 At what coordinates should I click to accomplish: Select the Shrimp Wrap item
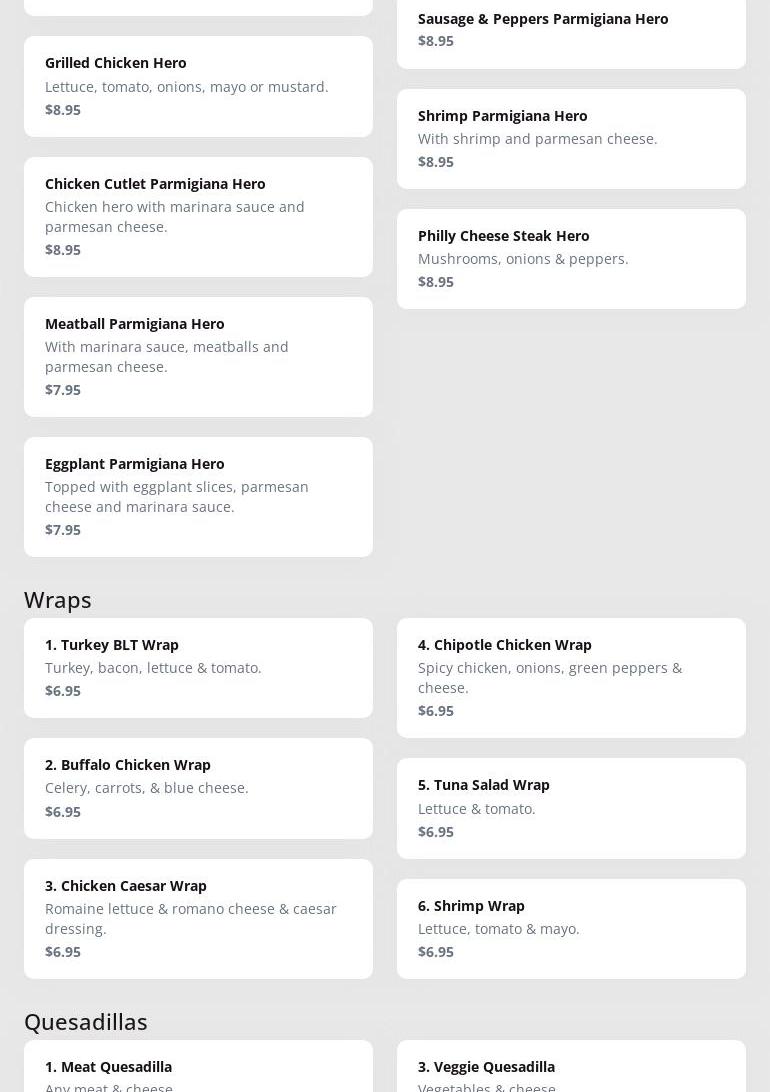(571, 928)
